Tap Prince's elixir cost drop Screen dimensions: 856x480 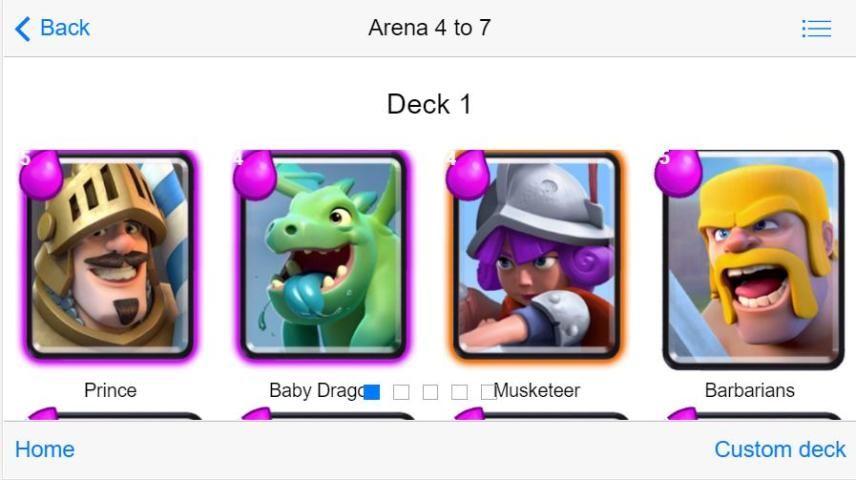[x=41, y=175]
